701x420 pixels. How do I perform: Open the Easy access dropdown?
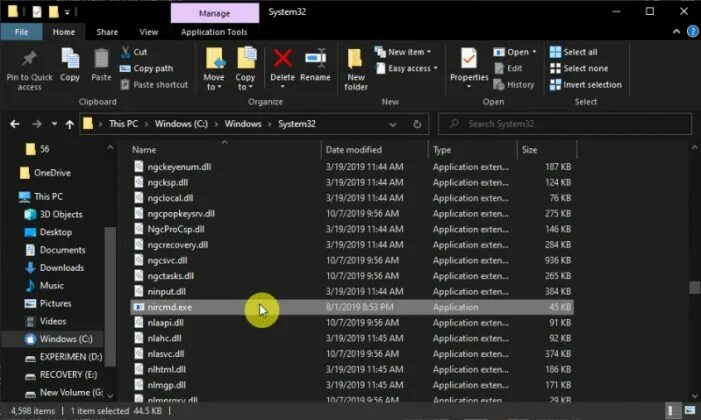[x=407, y=68]
